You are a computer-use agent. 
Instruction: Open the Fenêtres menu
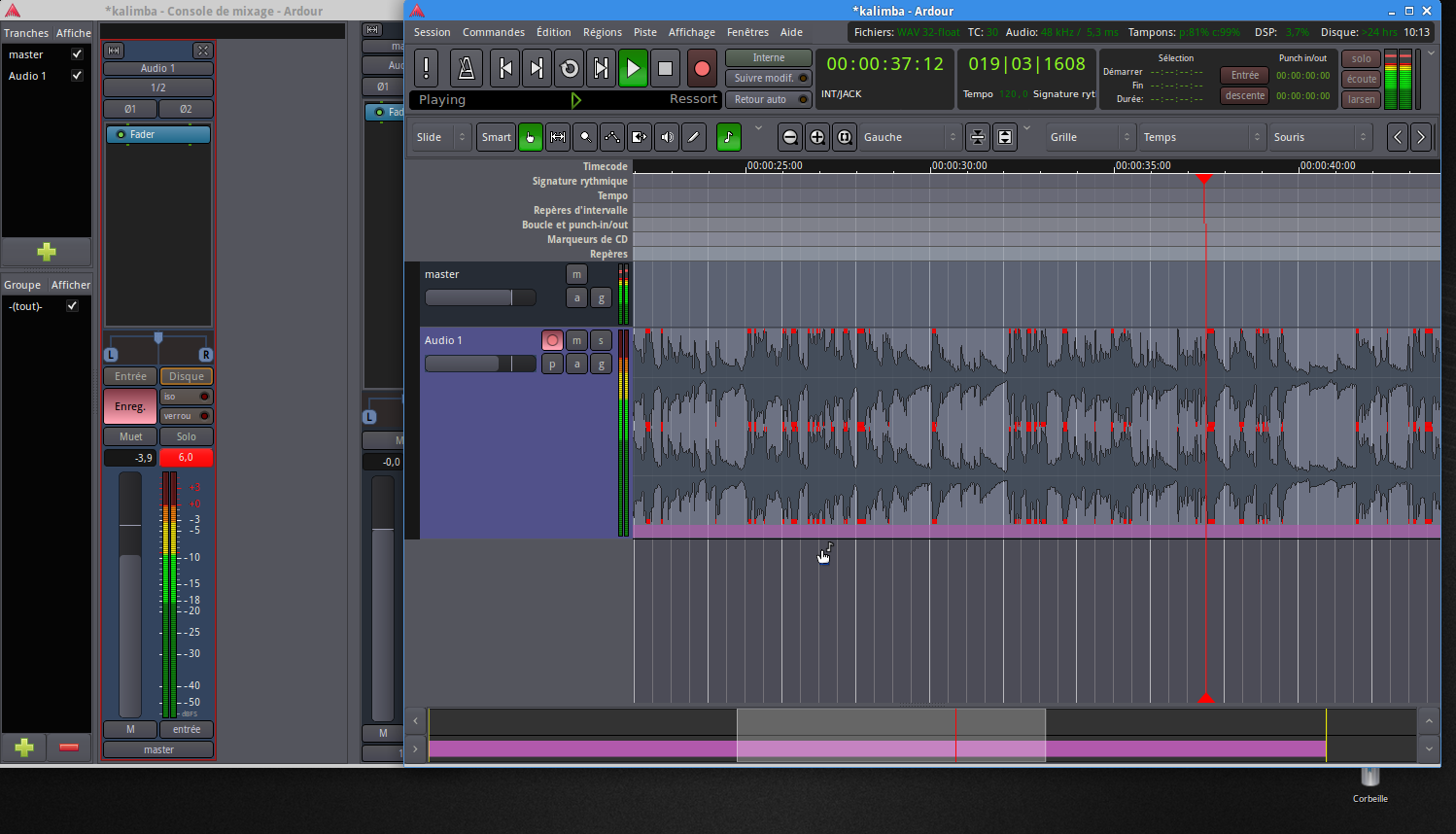(x=747, y=32)
